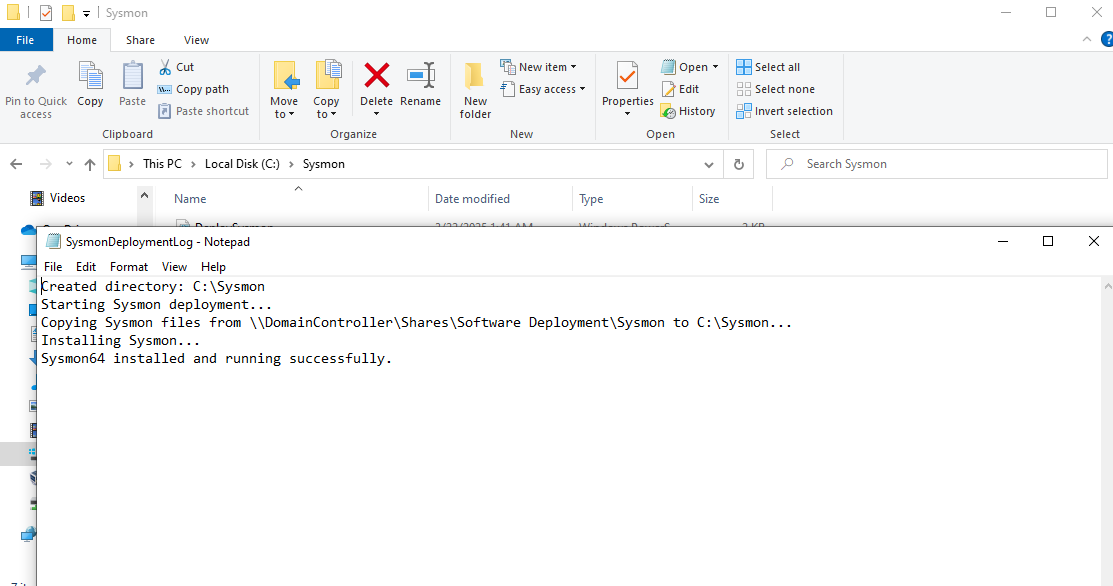Open Properties from the ribbon
This screenshot has height=586, width=1113.
point(627,77)
